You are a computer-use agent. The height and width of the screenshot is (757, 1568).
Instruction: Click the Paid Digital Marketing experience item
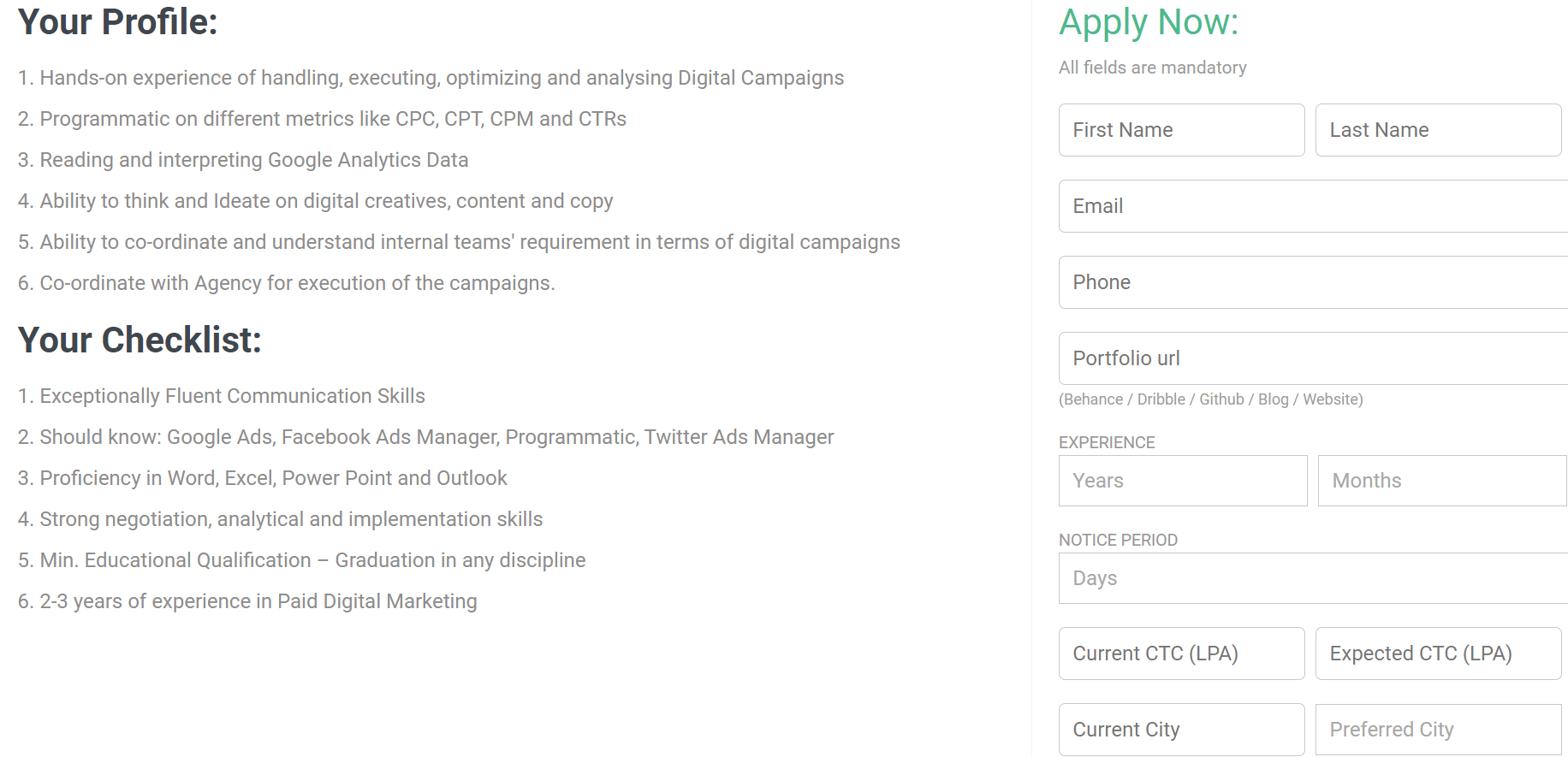247,601
